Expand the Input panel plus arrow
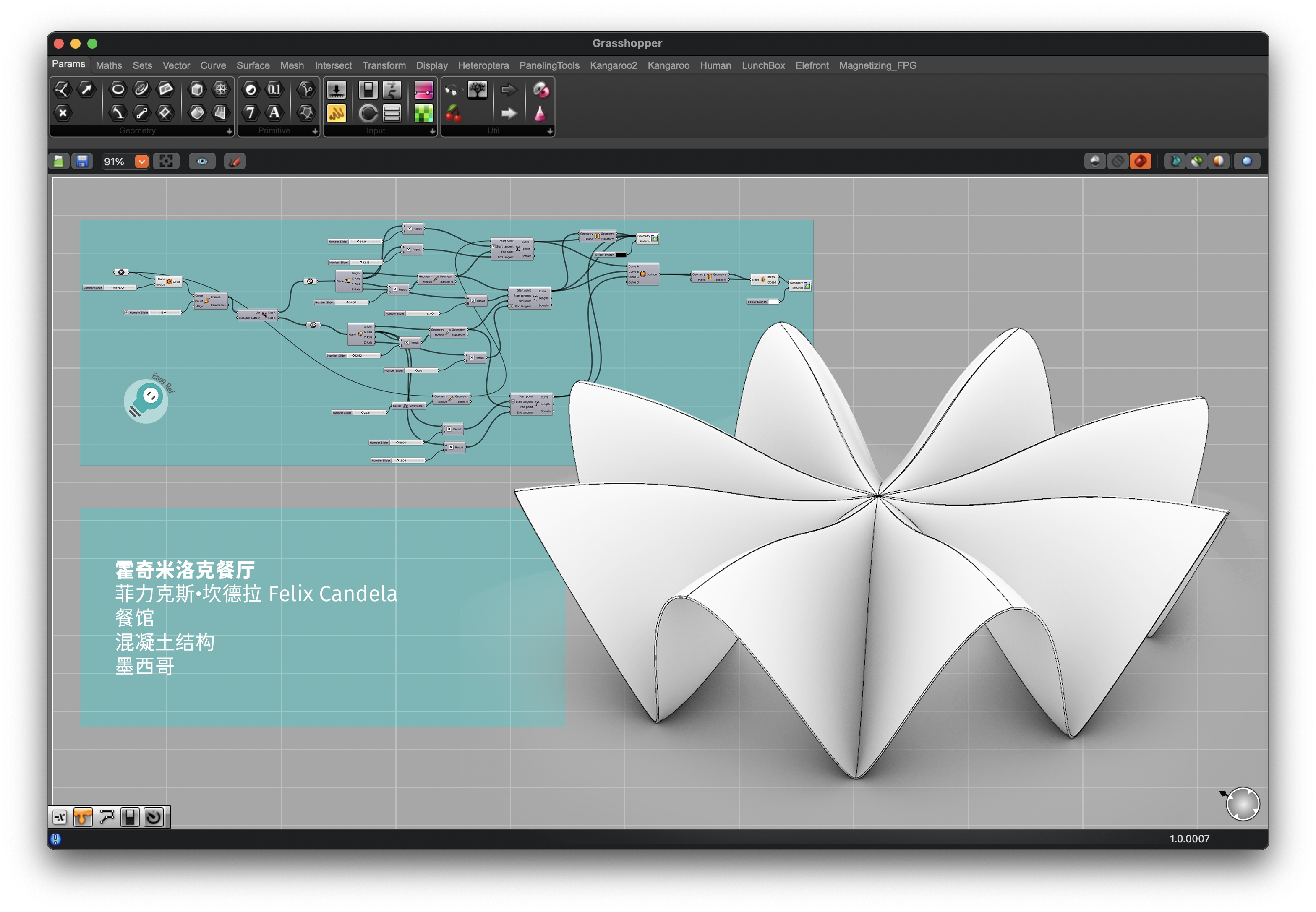1316x912 pixels. (x=432, y=131)
